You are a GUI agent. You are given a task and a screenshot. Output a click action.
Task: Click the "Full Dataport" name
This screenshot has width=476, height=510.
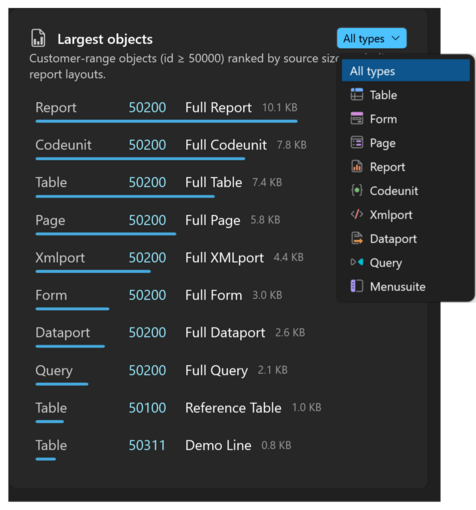point(225,333)
